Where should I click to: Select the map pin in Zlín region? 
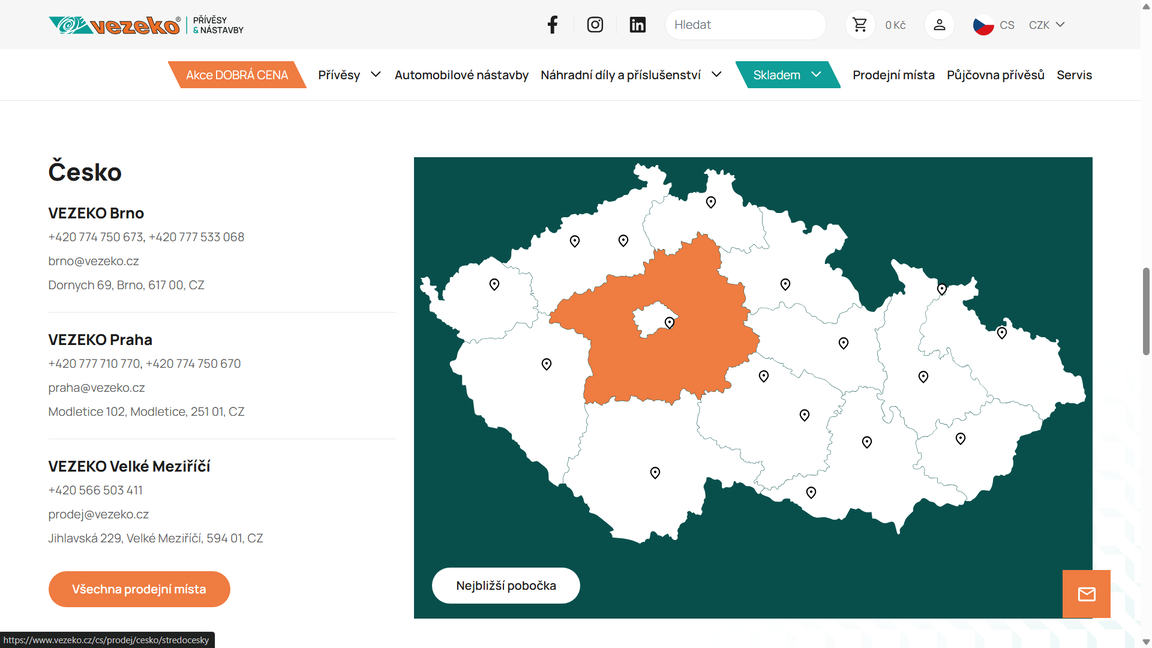960,439
